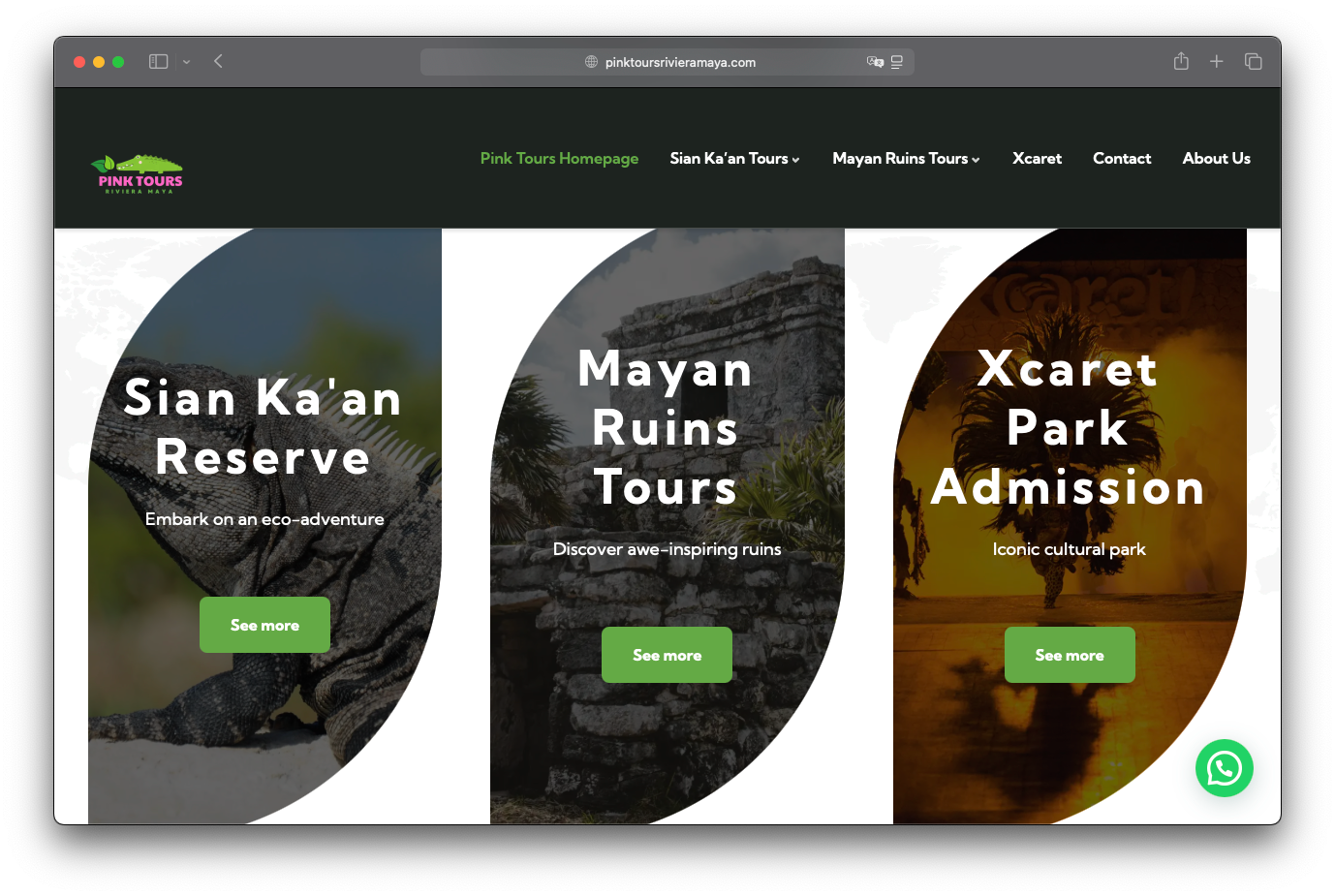Click the text Iconic cultural park
The image size is (1335, 896).
pos(1070,549)
